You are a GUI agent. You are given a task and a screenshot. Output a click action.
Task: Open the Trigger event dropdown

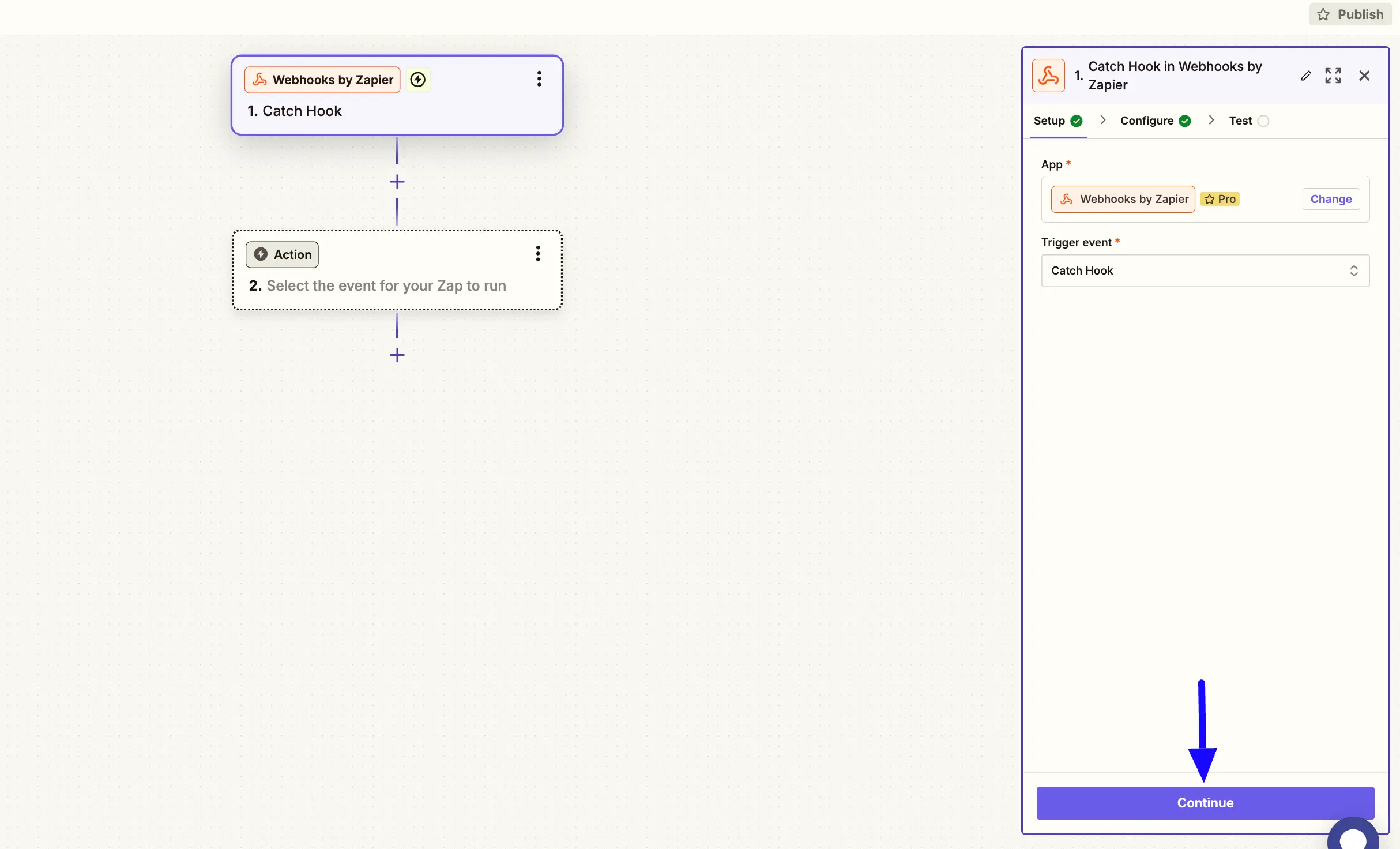click(x=1205, y=271)
